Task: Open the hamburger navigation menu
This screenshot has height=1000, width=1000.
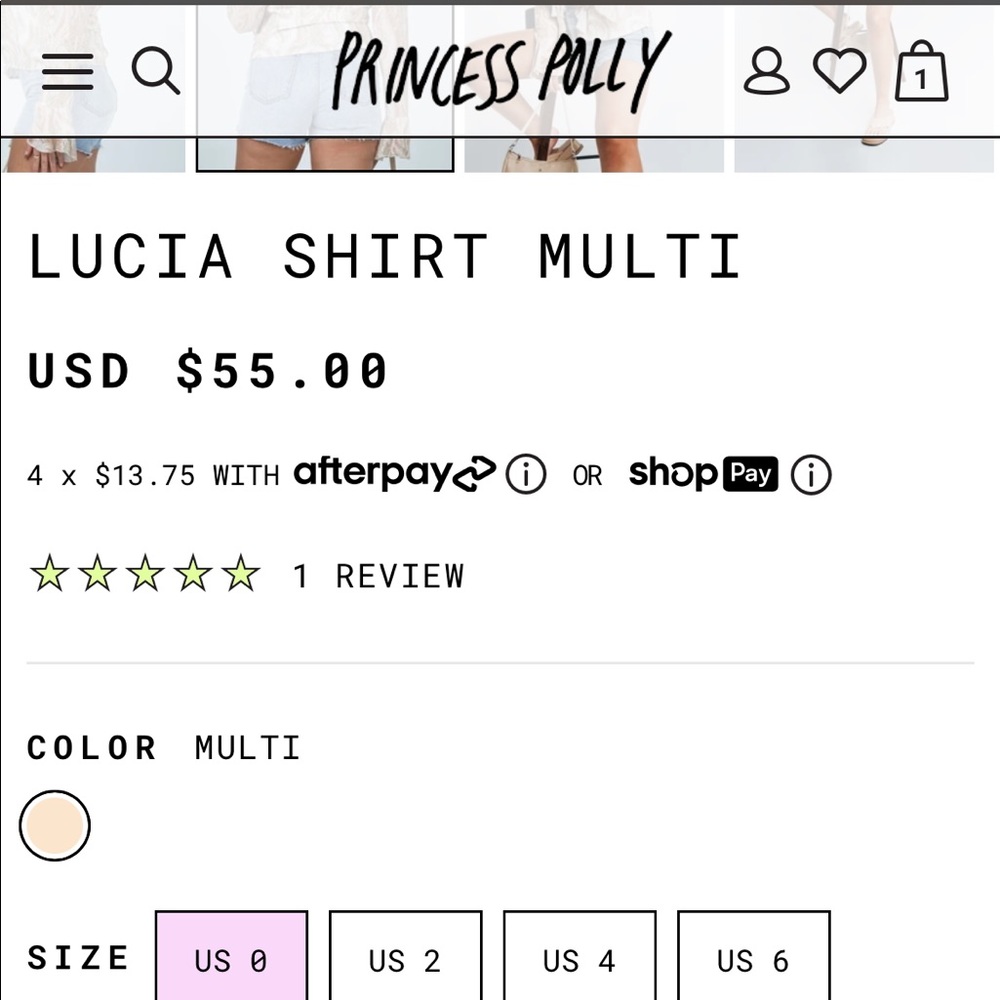Action: [x=68, y=72]
